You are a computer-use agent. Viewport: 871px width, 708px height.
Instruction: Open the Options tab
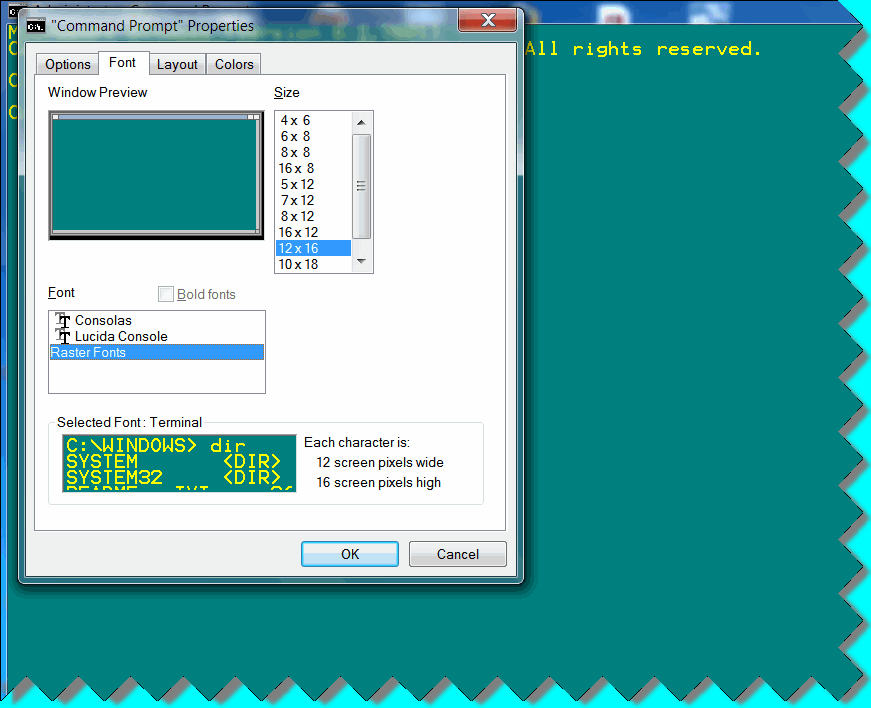click(x=68, y=64)
